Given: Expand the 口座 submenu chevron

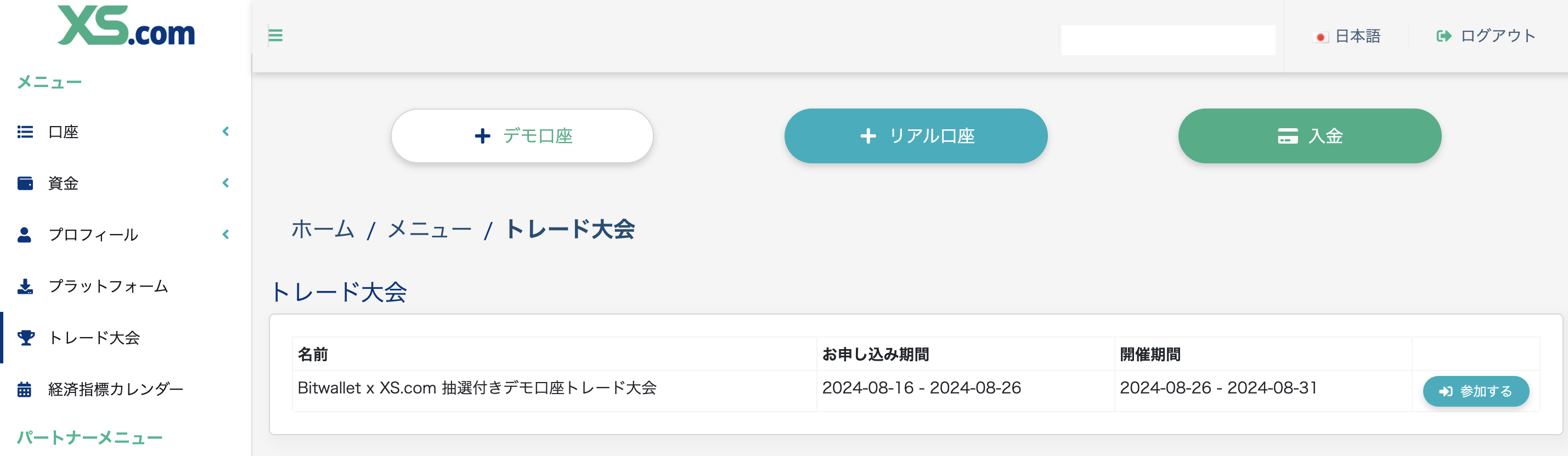Looking at the screenshot, I should point(226,132).
